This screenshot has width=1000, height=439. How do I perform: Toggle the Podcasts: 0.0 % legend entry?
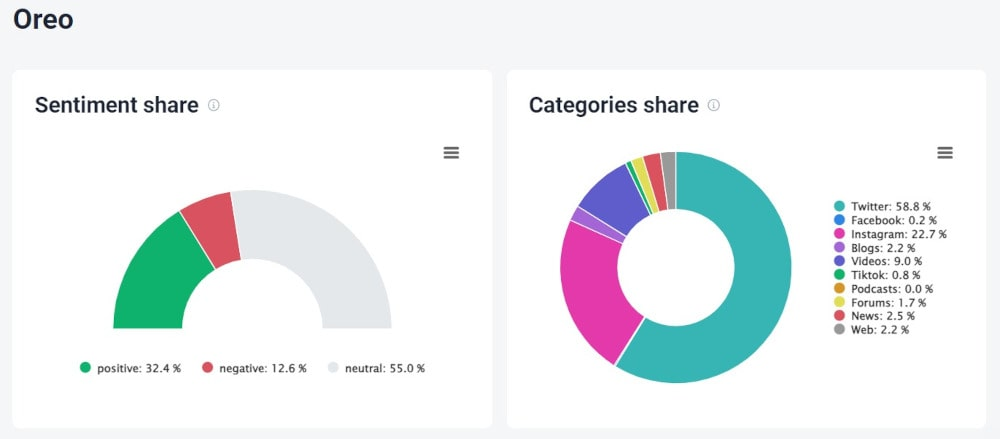pos(884,288)
